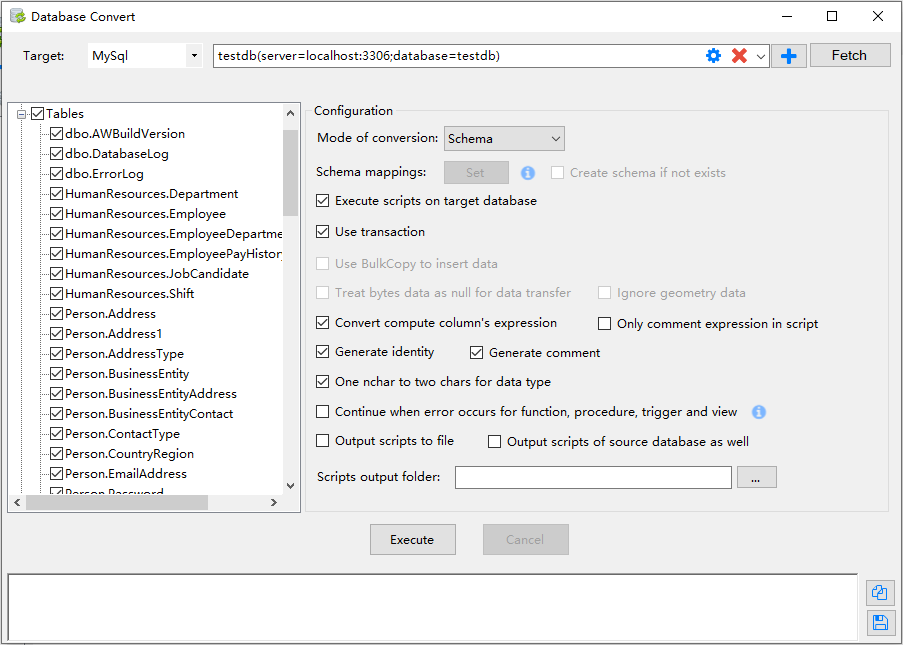Image resolution: width=903 pixels, height=645 pixels.
Task: Toggle Execute scripts on target database
Action: pyautogui.click(x=322, y=201)
